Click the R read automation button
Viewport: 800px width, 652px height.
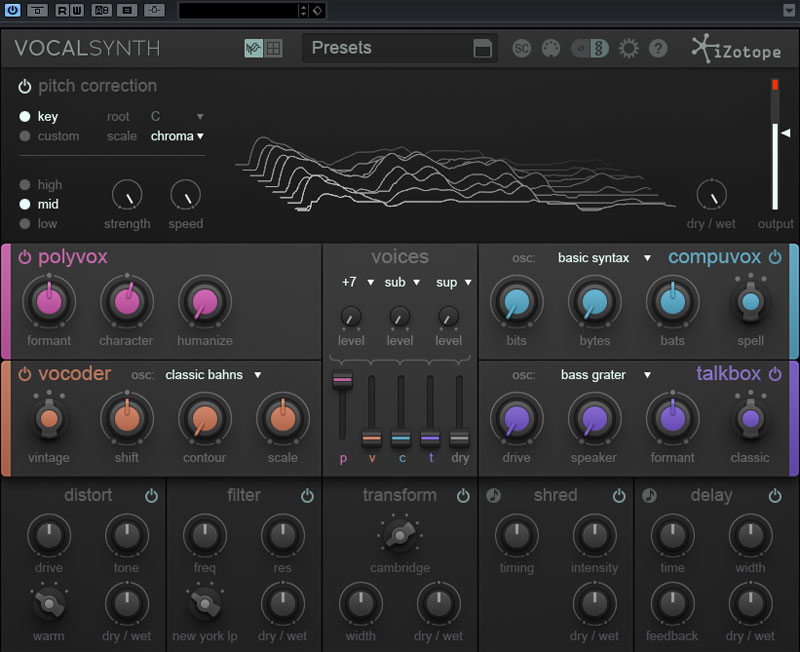click(62, 10)
